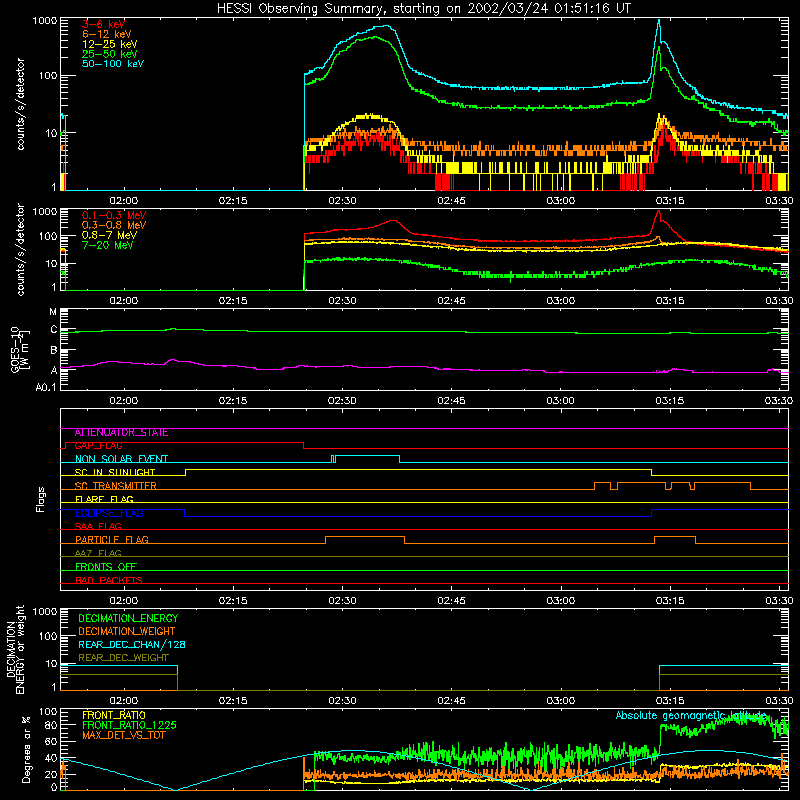Click the red 0.1-0.3 MeV peak near 03:13
Screen dimensions: 800x800
point(658,212)
